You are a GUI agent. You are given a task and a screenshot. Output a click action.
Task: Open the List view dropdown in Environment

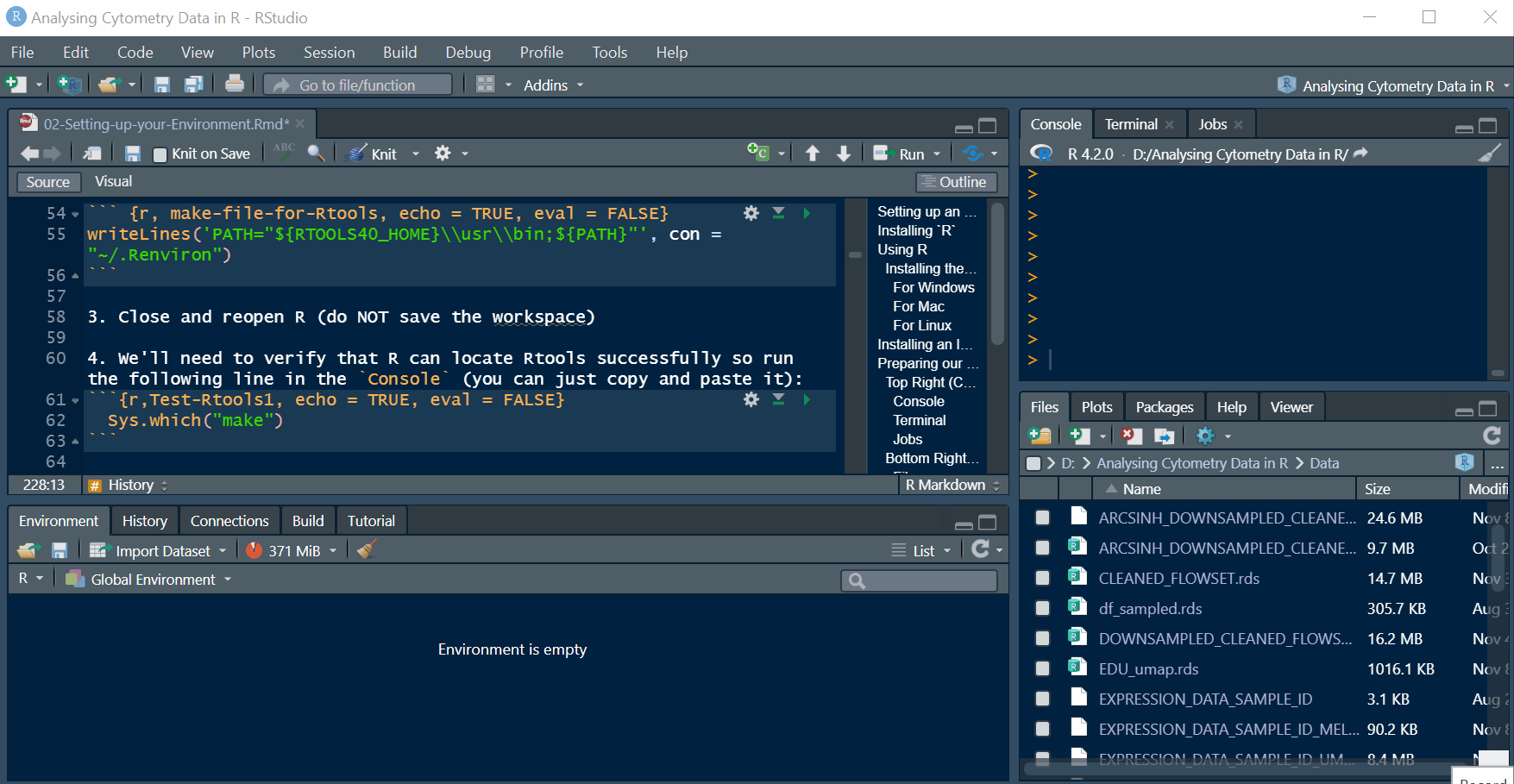click(x=921, y=550)
